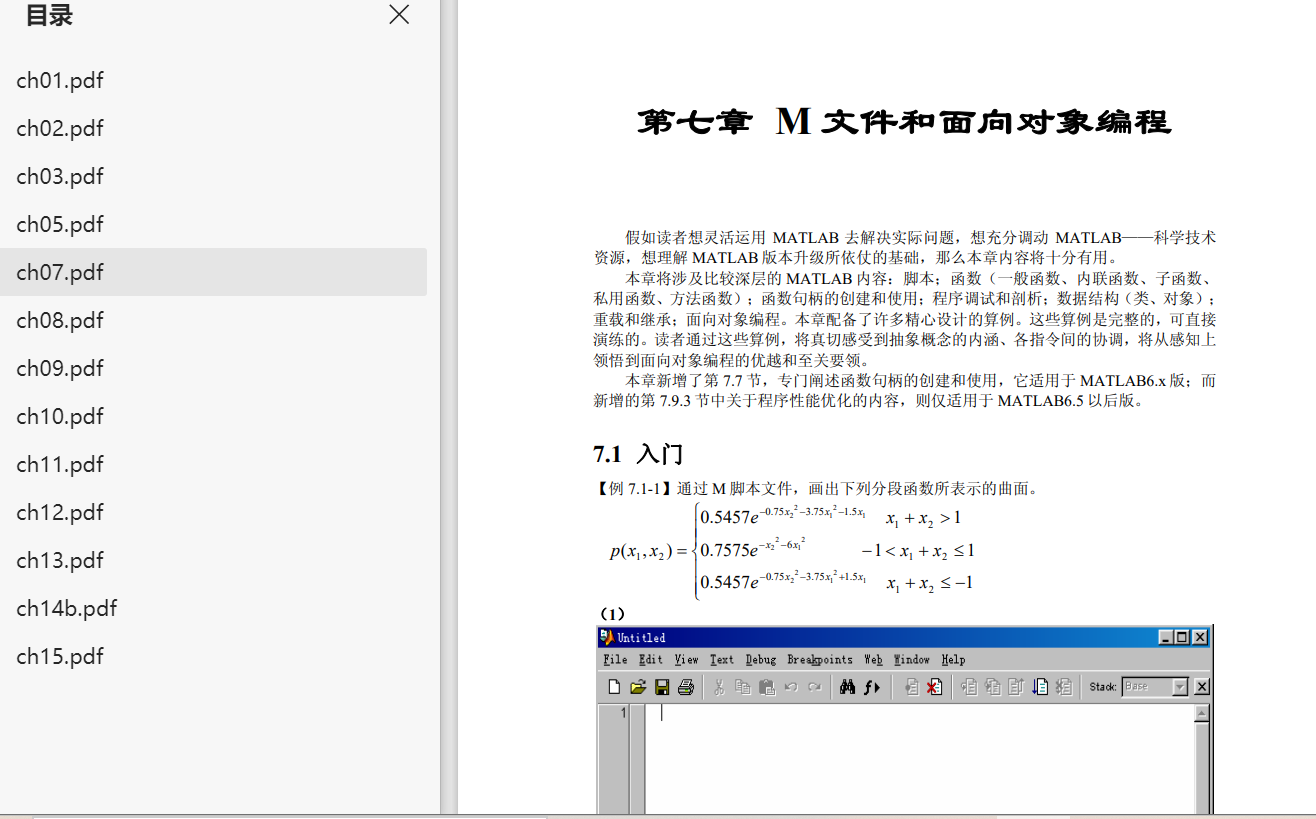This screenshot has width=1316, height=819.
Task: Jump to ch10.pdf in the sidebar
Action: (213, 416)
